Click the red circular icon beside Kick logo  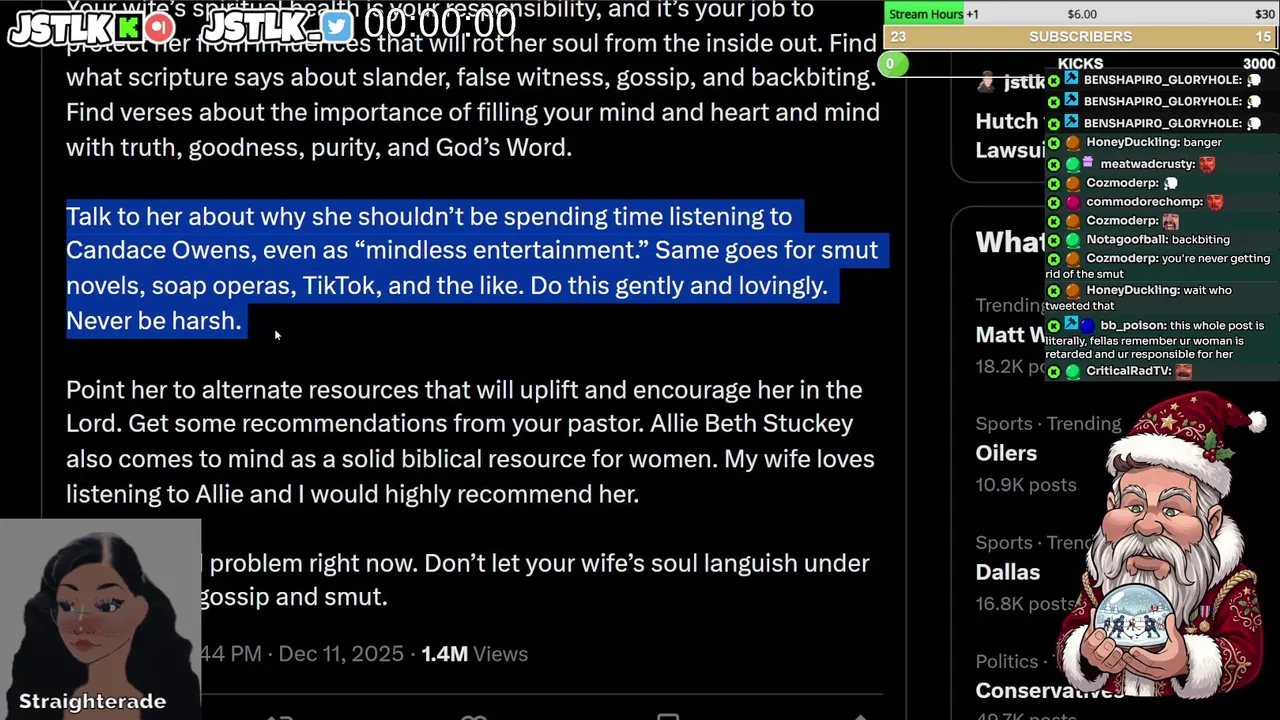tap(159, 27)
